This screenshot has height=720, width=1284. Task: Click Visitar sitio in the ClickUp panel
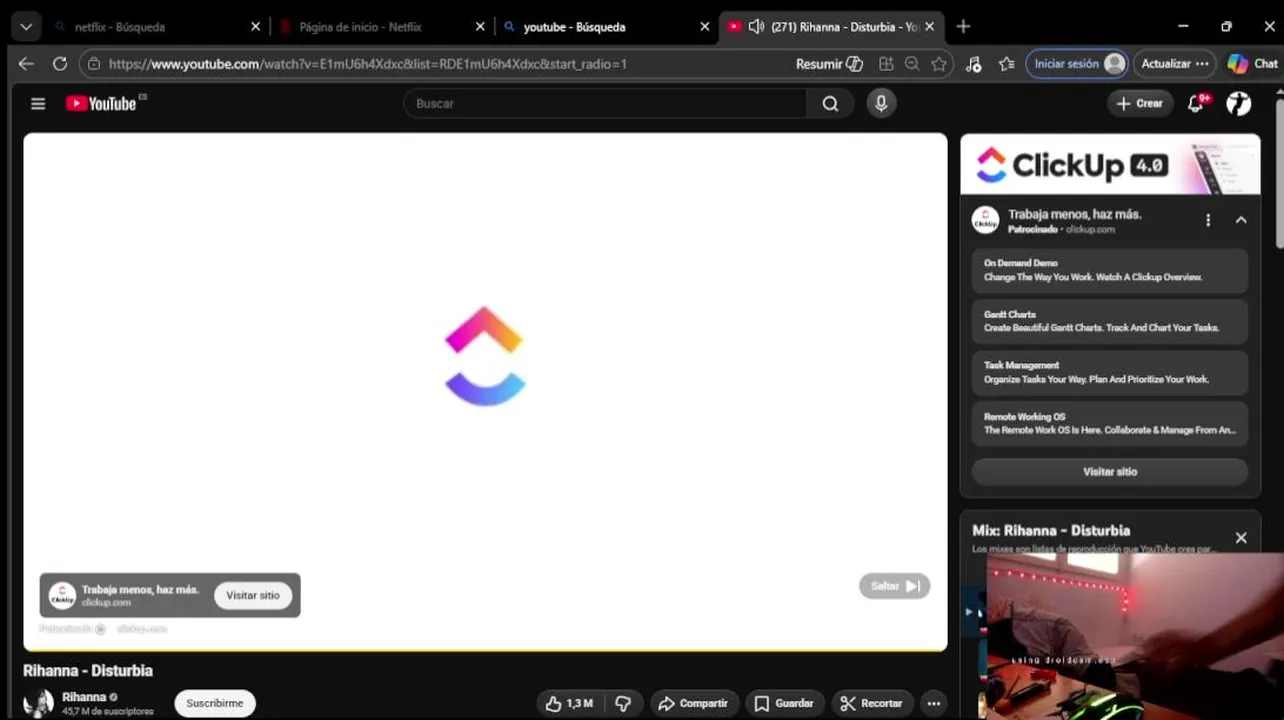(x=1110, y=471)
